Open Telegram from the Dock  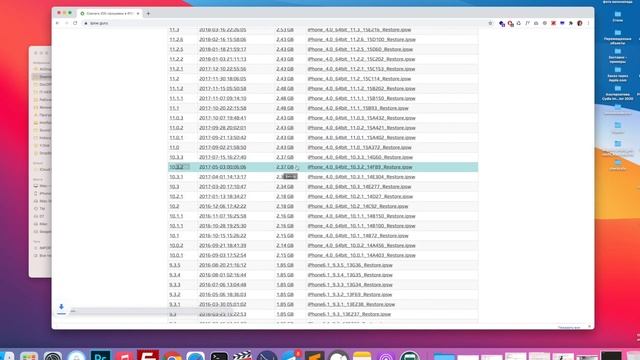(x=290, y=356)
